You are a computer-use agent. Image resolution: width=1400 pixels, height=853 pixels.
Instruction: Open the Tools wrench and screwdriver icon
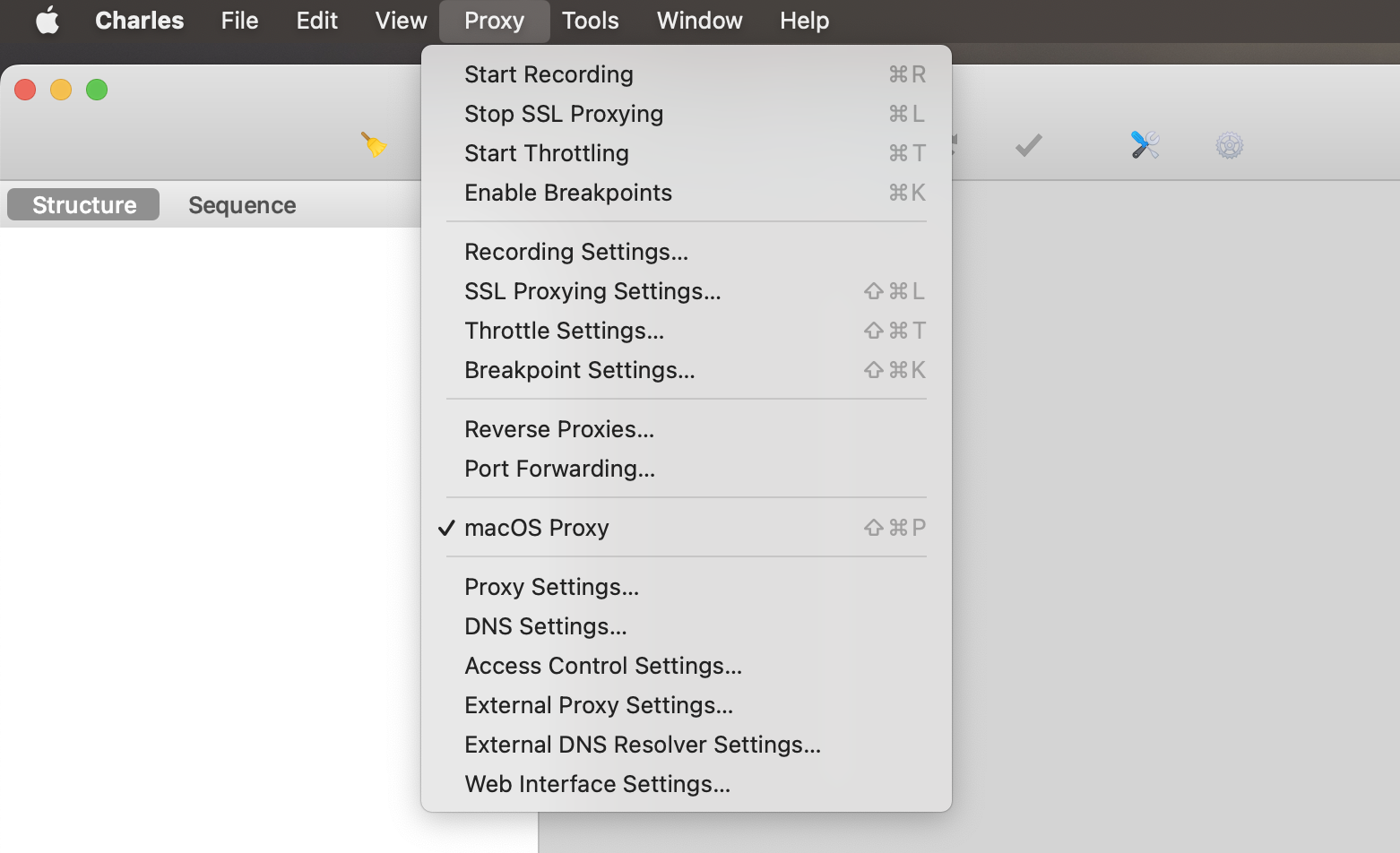[1145, 144]
